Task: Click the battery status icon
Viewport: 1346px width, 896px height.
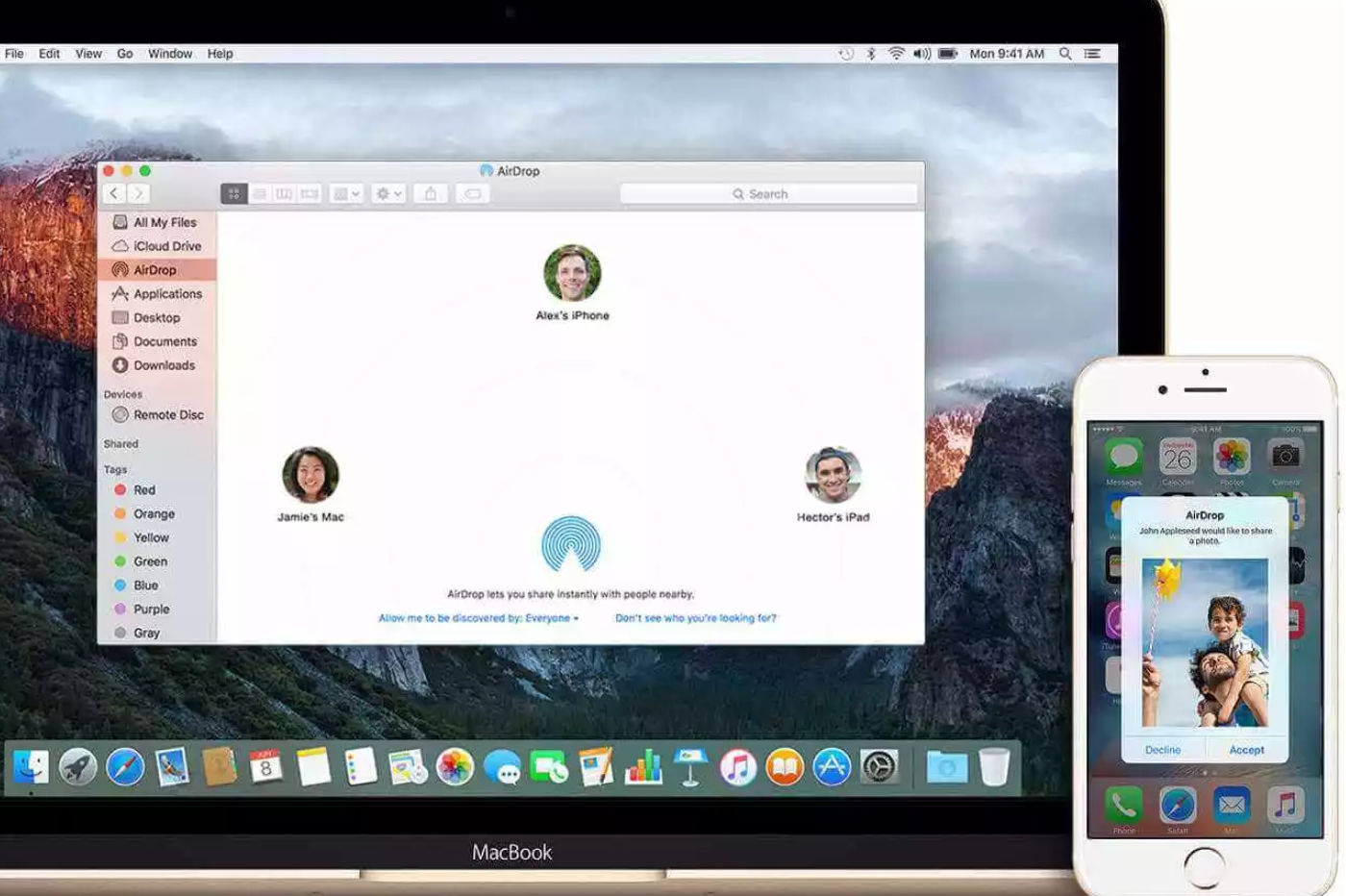Action: [x=948, y=54]
